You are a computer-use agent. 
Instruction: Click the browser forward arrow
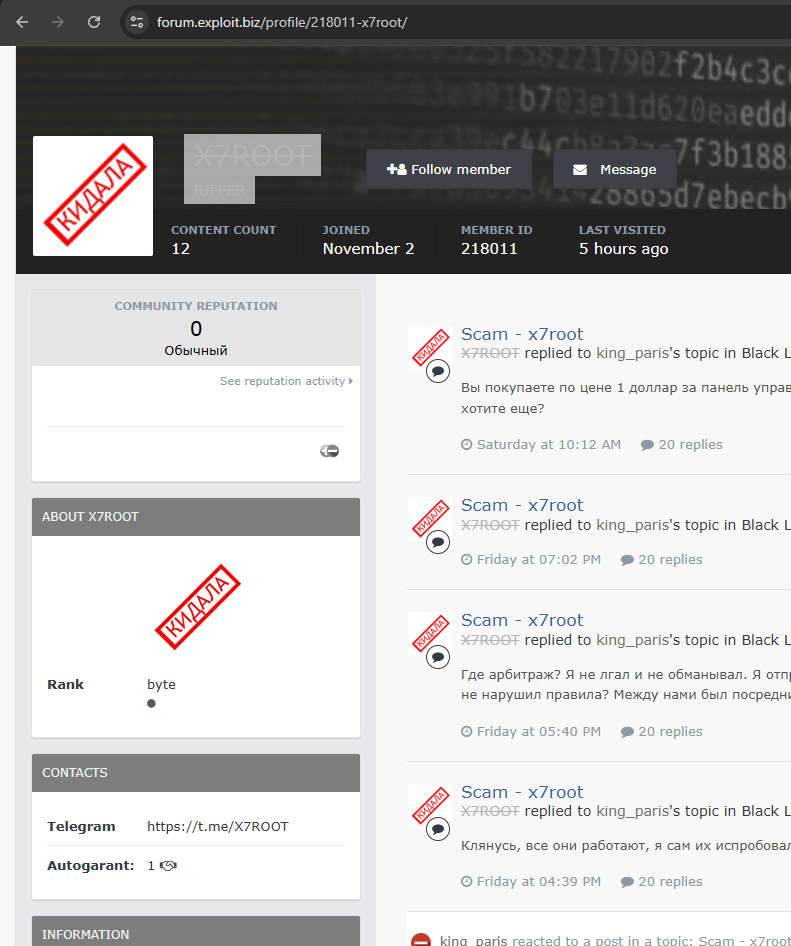coord(58,22)
